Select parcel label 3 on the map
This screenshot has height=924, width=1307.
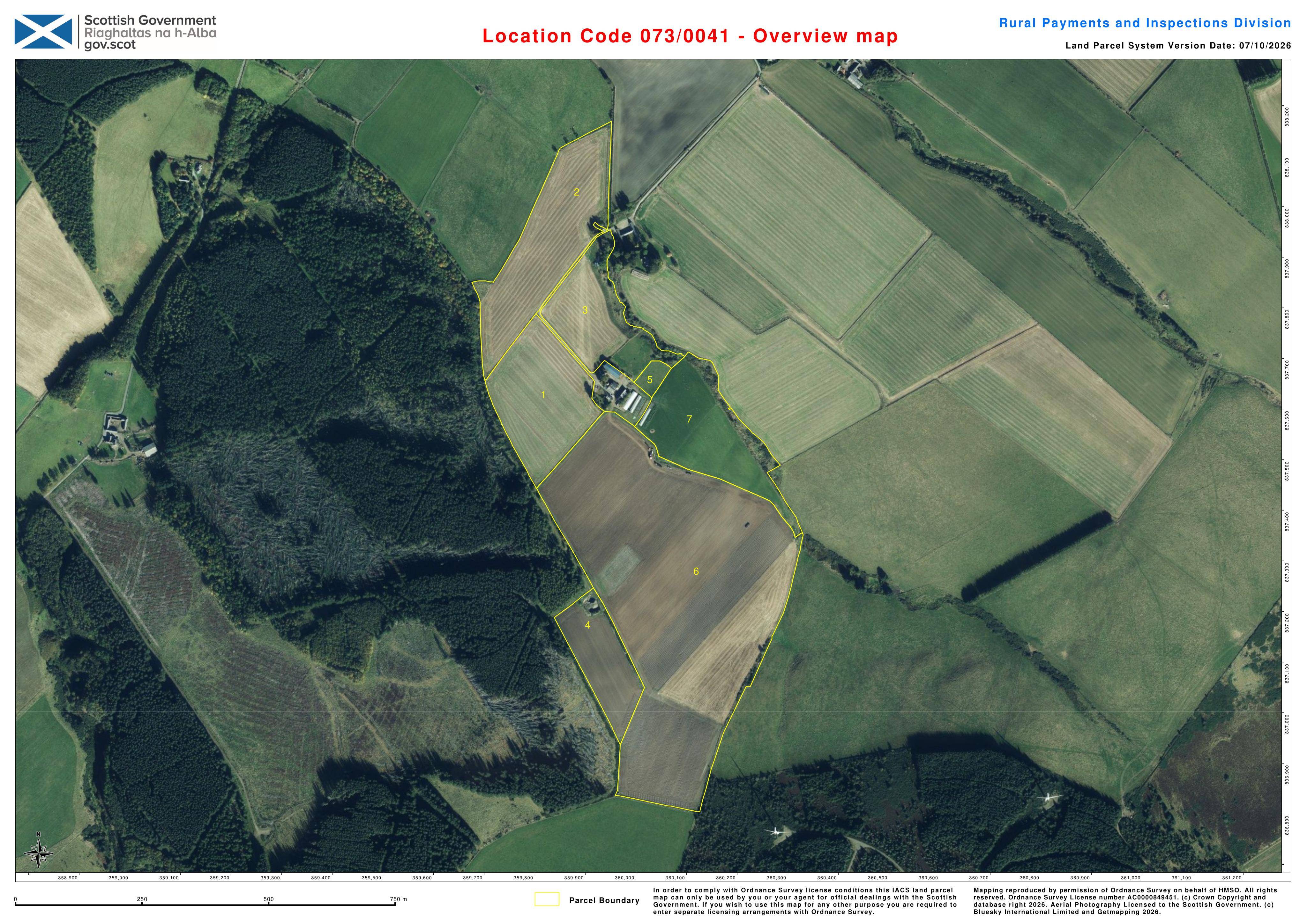pyautogui.click(x=585, y=310)
